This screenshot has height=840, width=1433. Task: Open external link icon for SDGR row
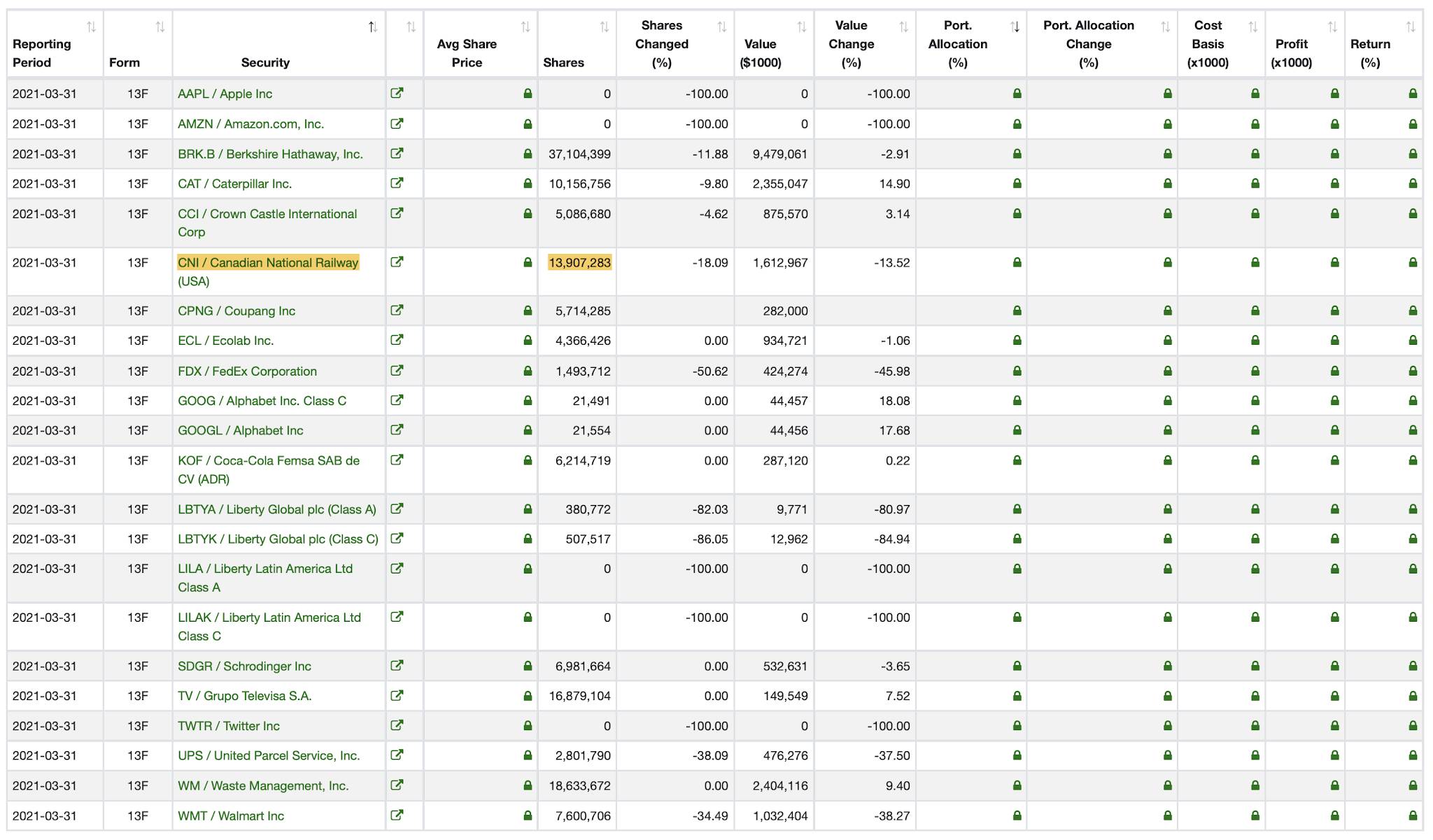(x=397, y=665)
